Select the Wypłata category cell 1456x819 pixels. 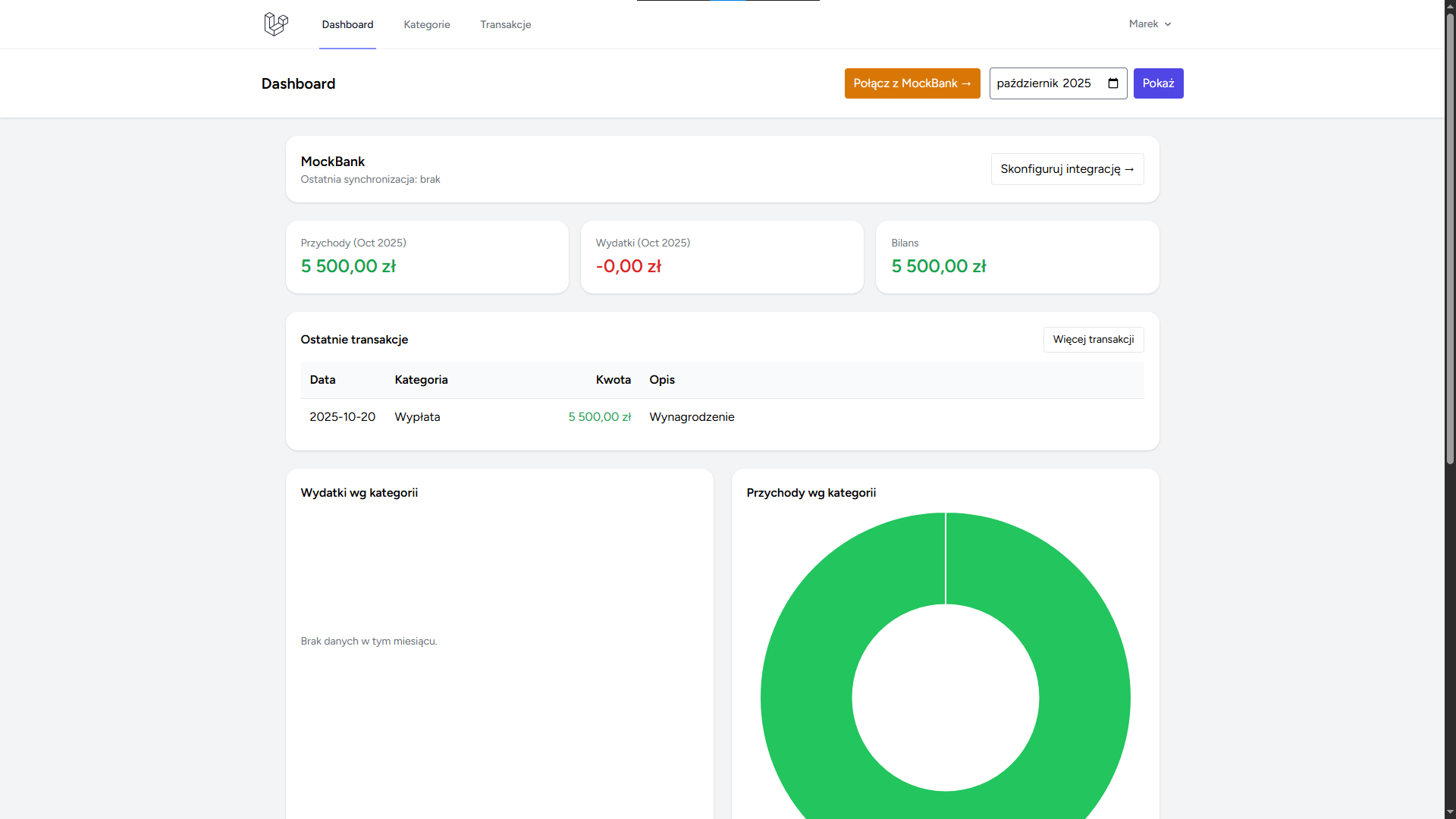coord(417,417)
